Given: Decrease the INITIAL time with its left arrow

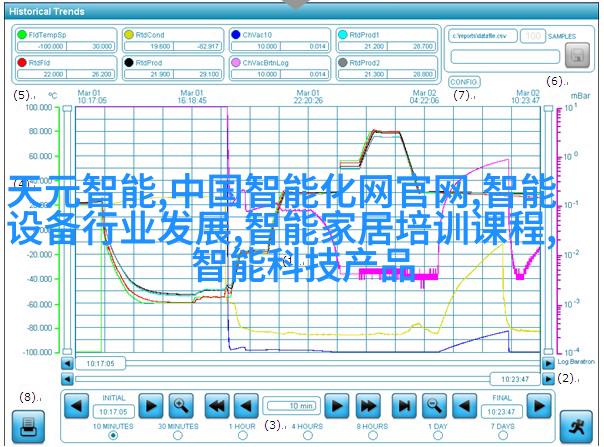Looking at the screenshot, I should [76, 405].
